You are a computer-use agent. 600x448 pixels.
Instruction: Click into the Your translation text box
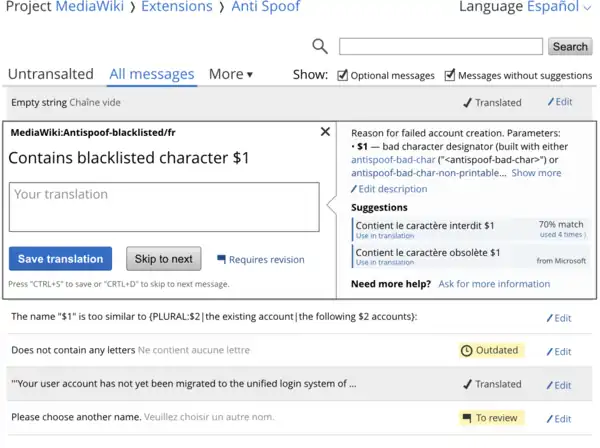(164, 207)
